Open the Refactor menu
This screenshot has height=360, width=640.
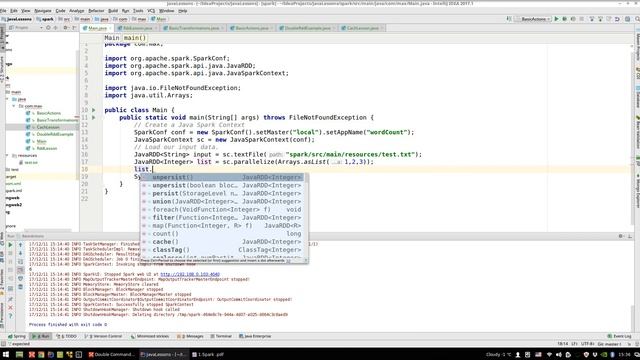click(x=96, y=11)
